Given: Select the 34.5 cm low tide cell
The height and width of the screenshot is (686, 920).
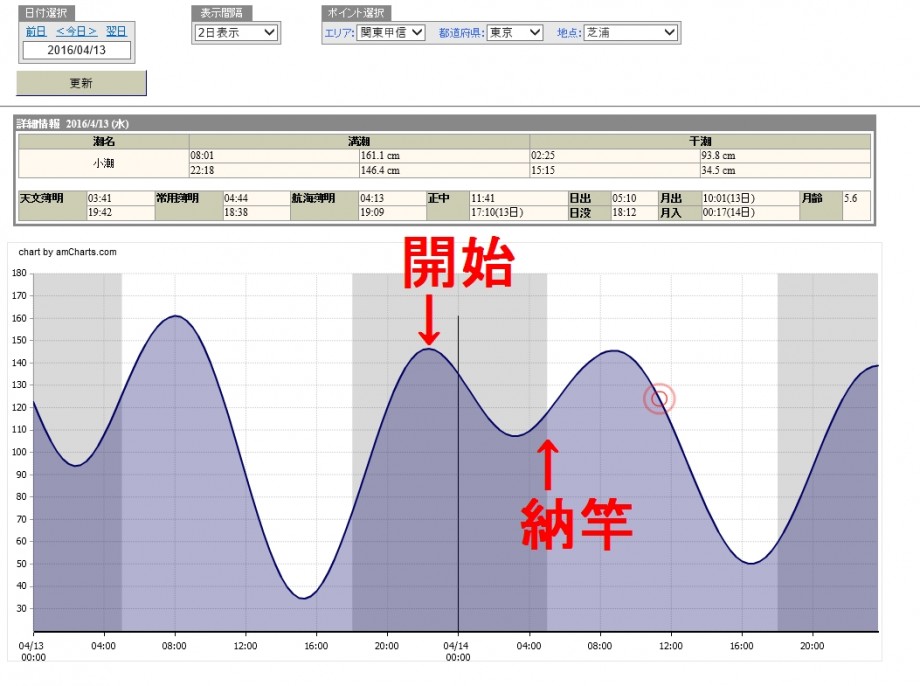Looking at the screenshot, I should pos(785,170).
